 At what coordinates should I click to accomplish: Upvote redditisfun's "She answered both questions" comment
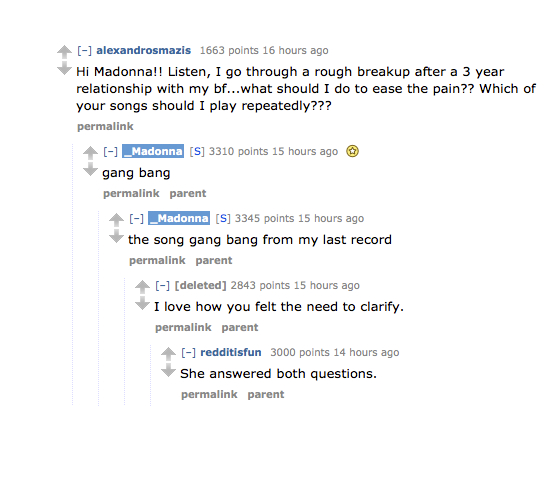pos(169,354)
